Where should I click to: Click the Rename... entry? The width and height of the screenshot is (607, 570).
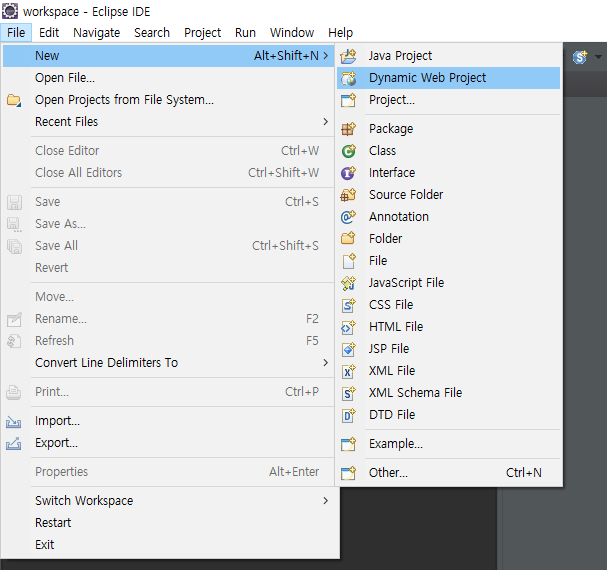click(168, 319)
